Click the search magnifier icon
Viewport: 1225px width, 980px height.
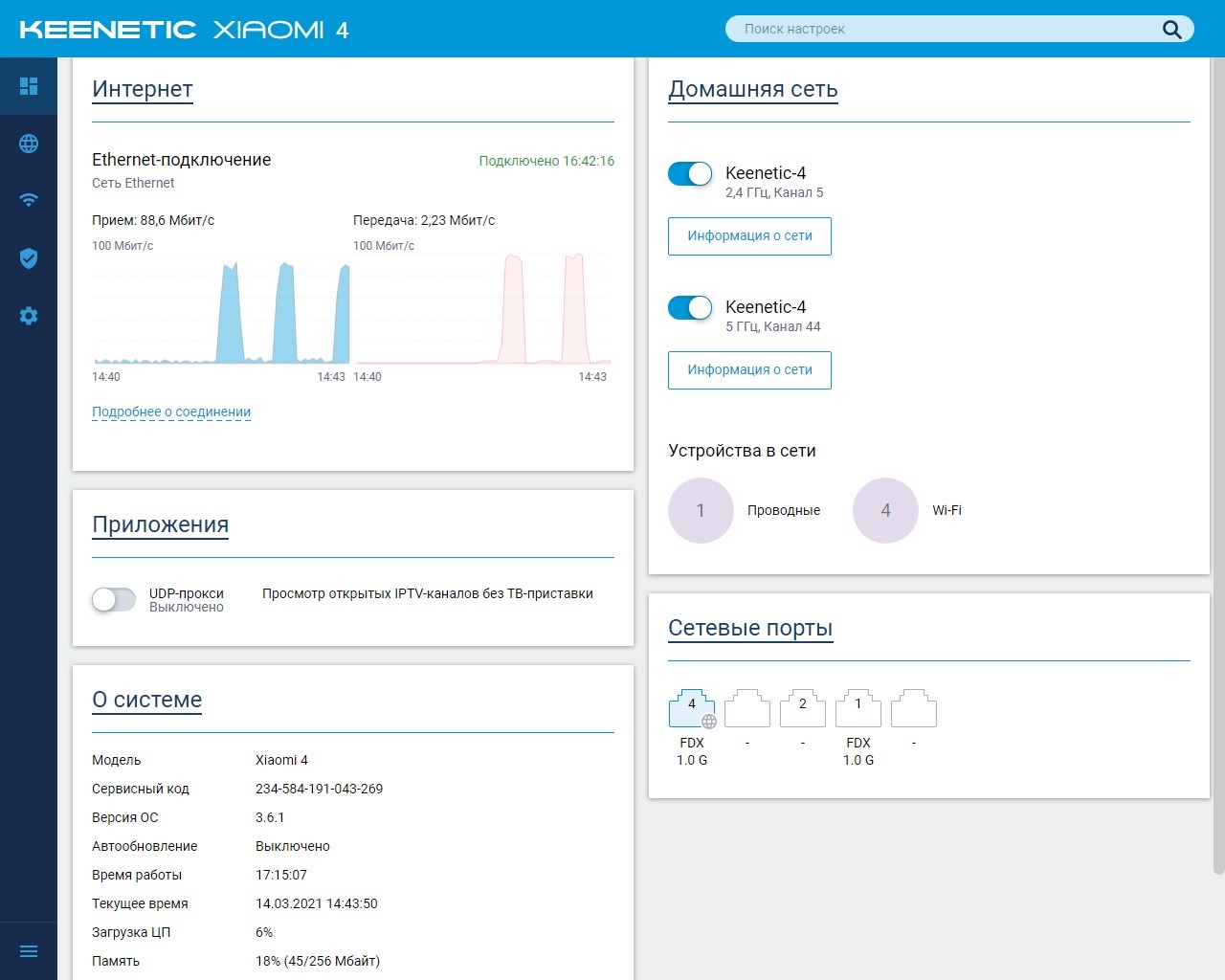coord(1172,29)
